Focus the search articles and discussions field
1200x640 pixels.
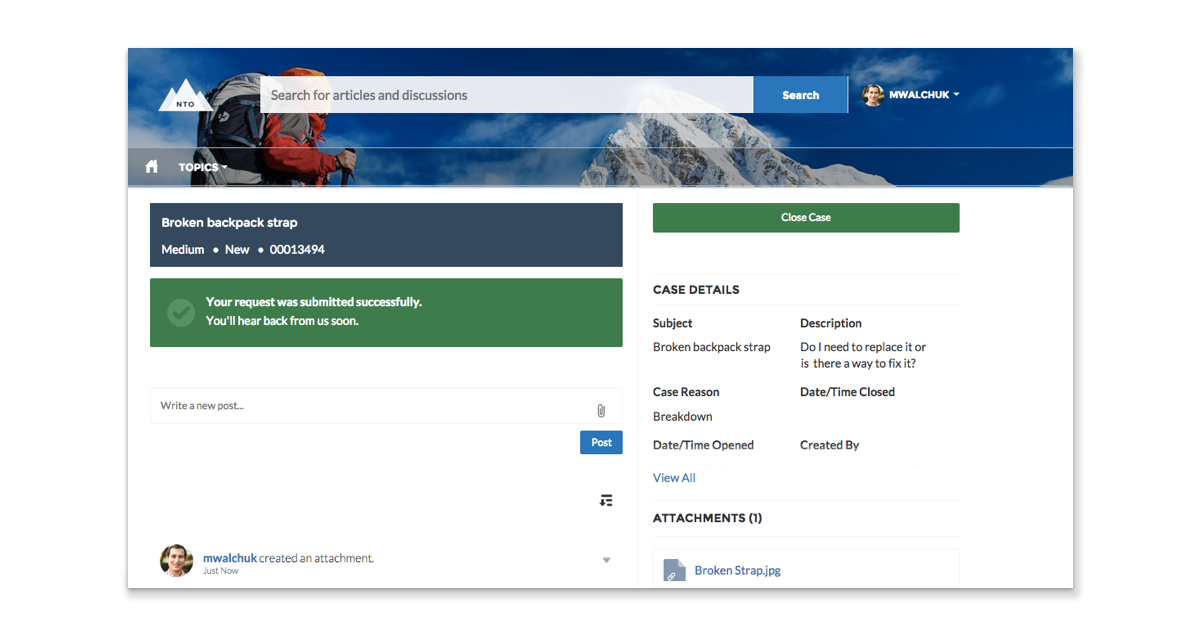pos(506,95)
